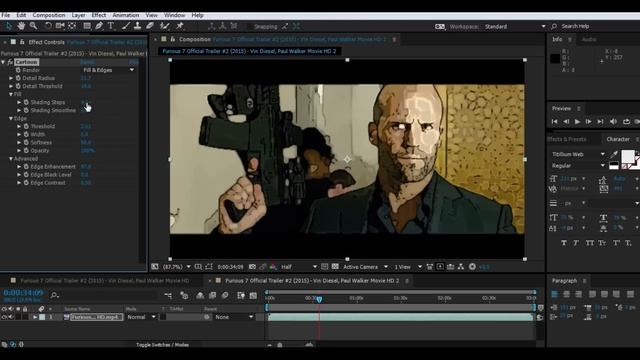Select the Rotation tool
This screenshot has height=360, width=640.
pyautogui.click(x=48, y=26)
